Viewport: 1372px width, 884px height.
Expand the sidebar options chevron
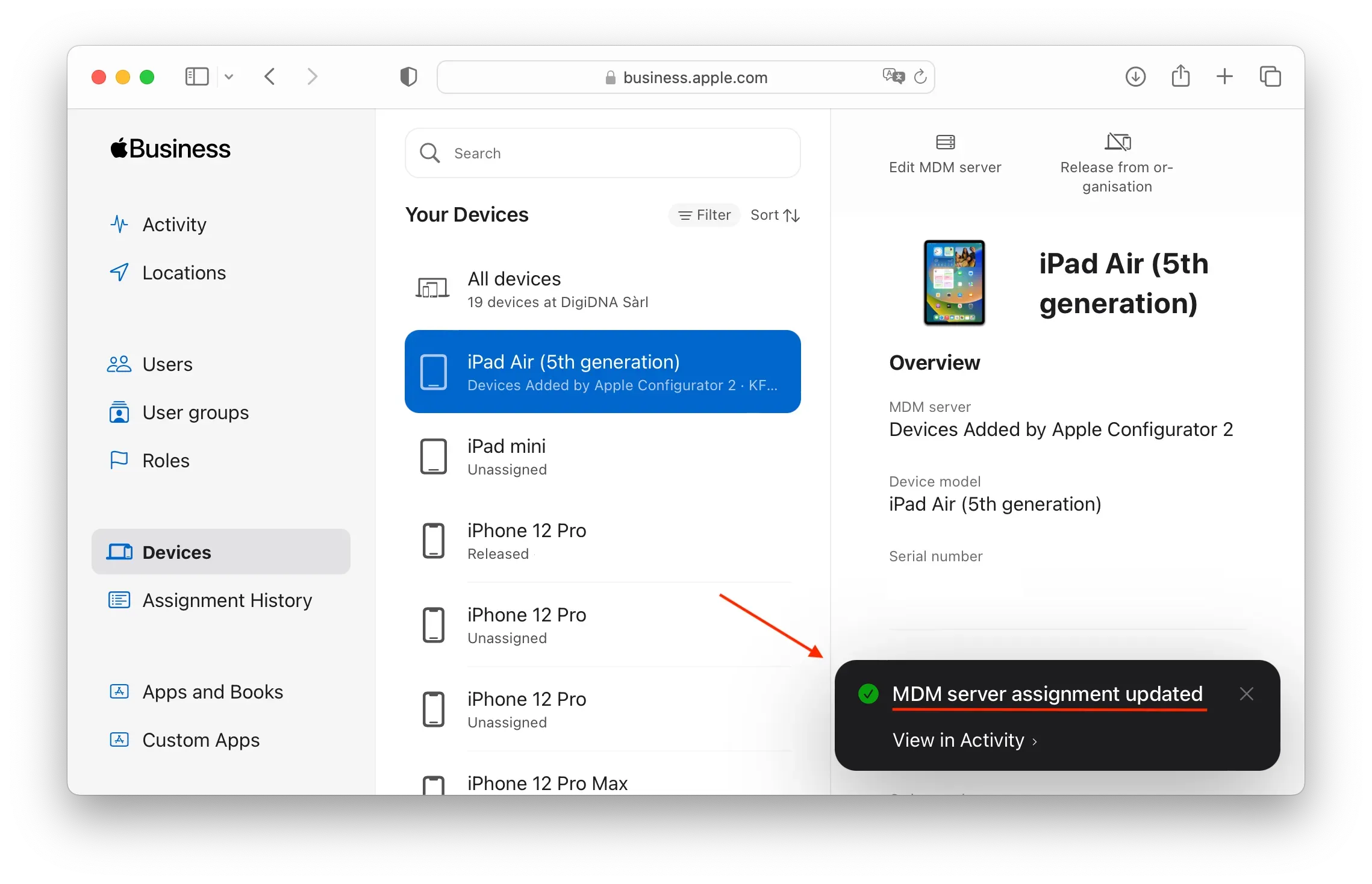229,76
